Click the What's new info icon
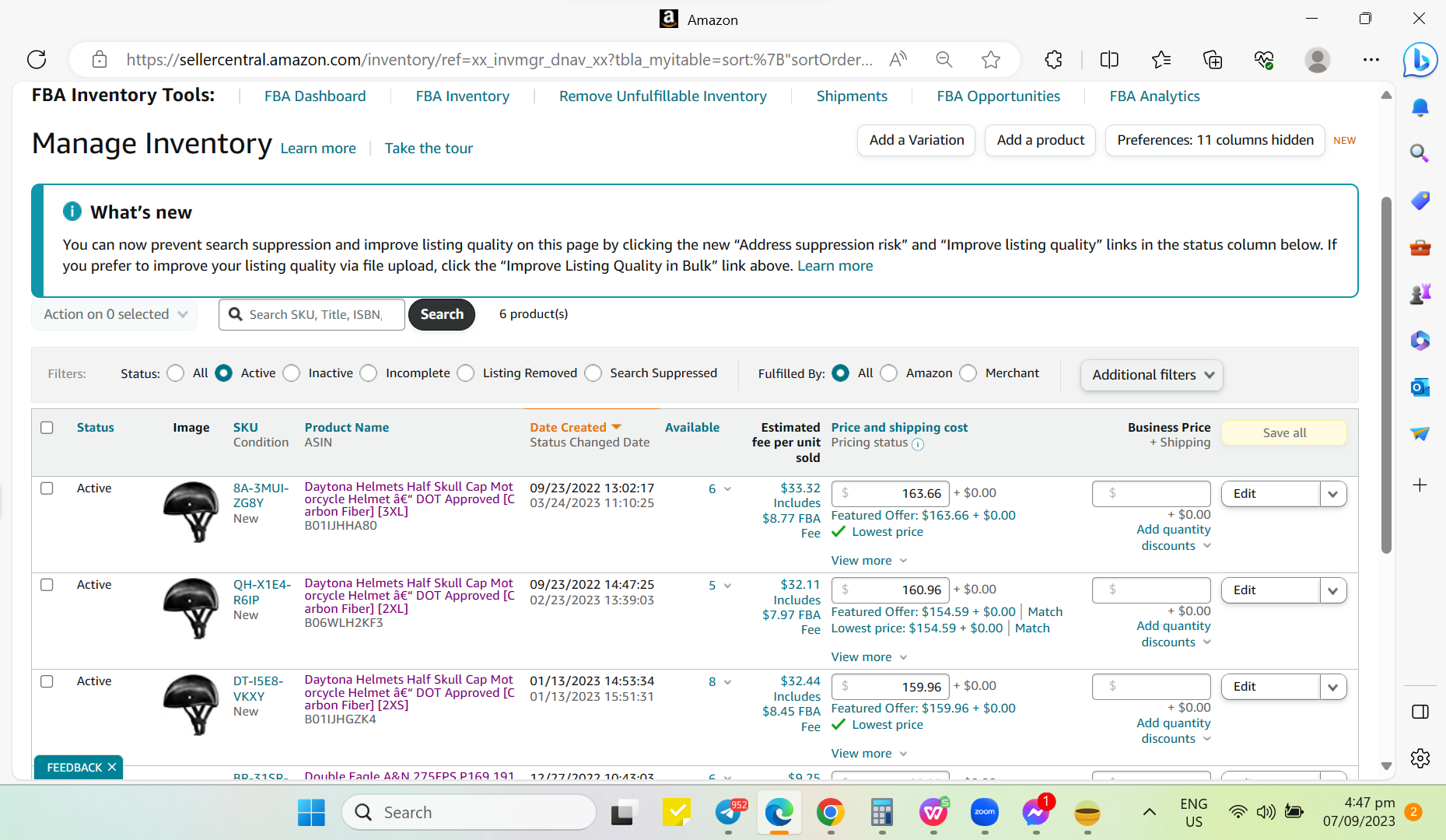The height and width of the screenshot is (840, 1446). coord(72,212)
